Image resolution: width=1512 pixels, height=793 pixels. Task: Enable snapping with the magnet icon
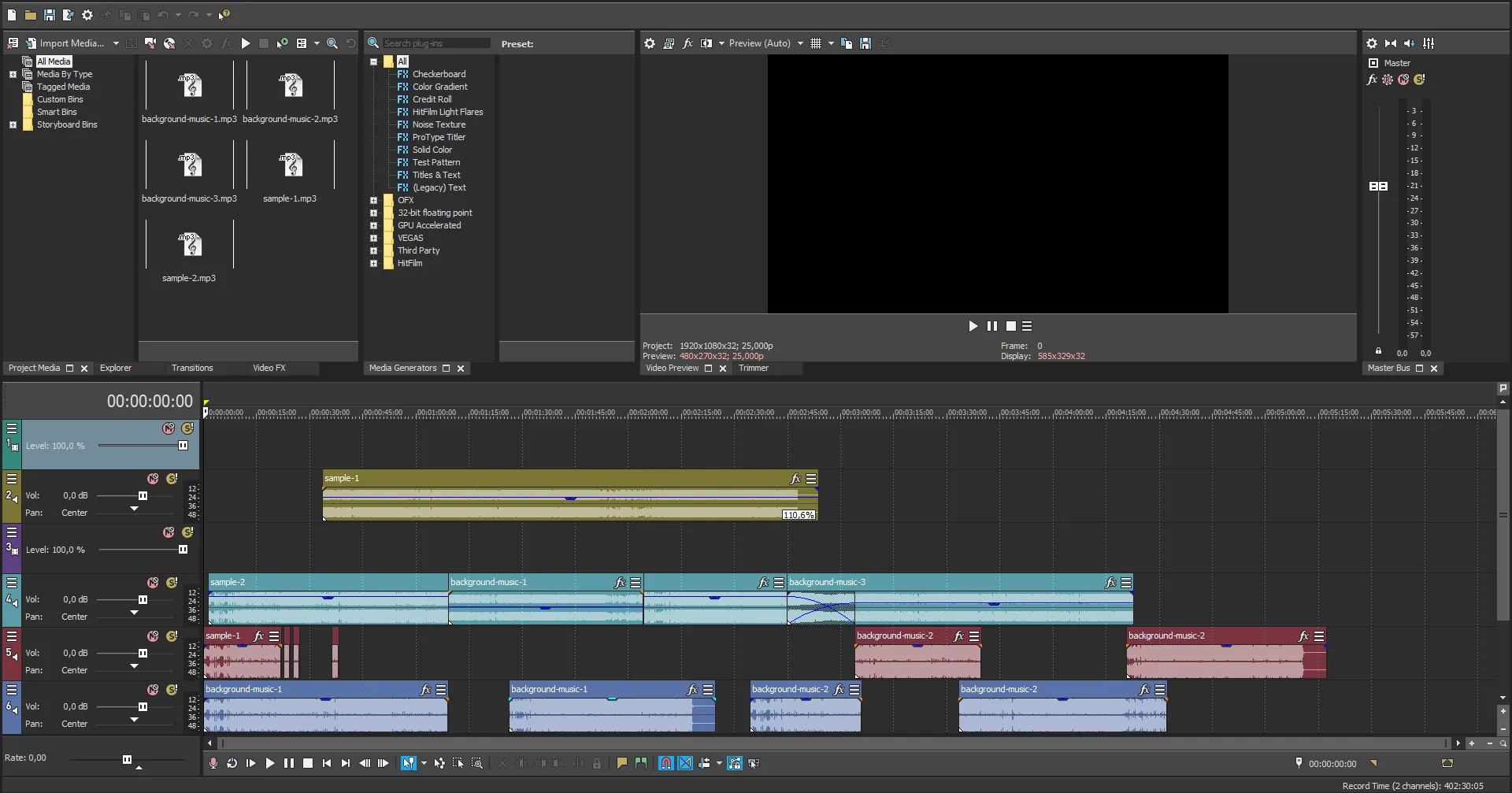(665, 763)
